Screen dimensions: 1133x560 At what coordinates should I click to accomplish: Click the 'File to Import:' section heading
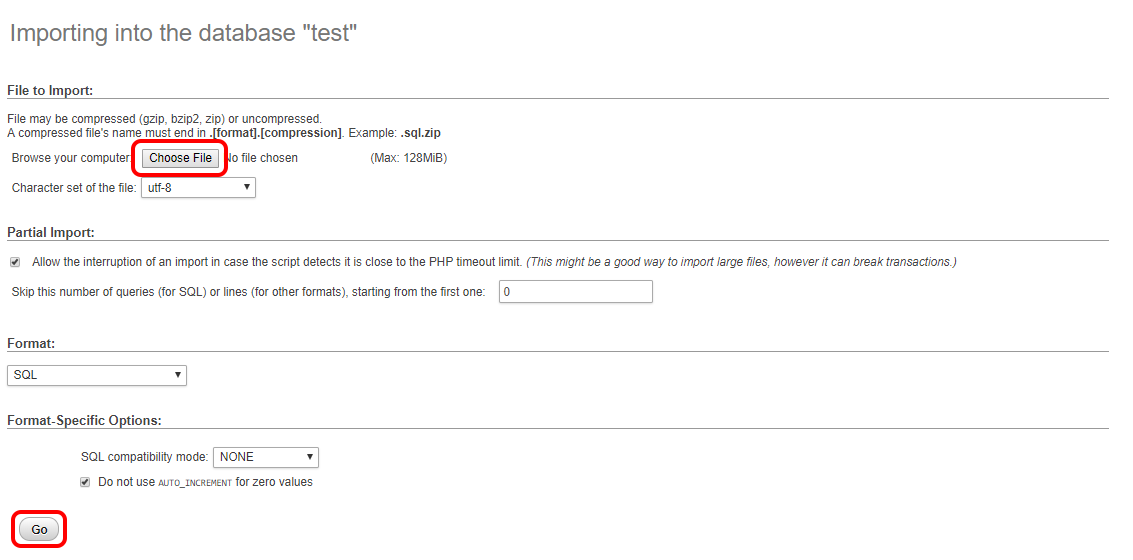tap(50, 91)
